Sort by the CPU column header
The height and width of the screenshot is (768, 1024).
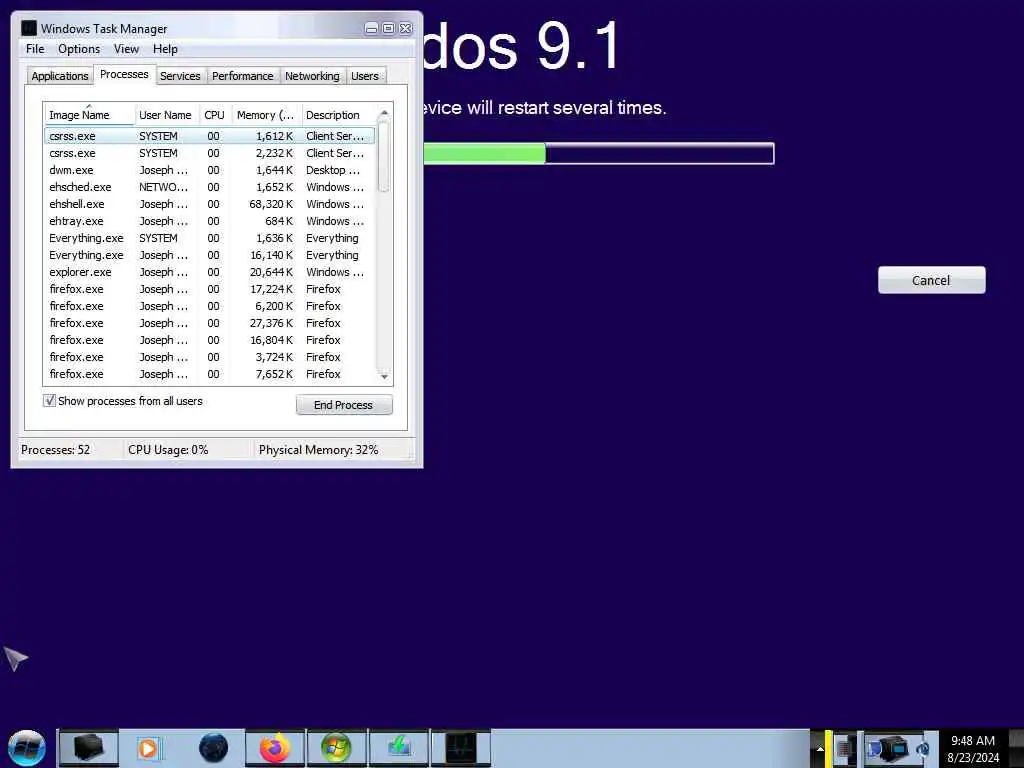[214, 115]
